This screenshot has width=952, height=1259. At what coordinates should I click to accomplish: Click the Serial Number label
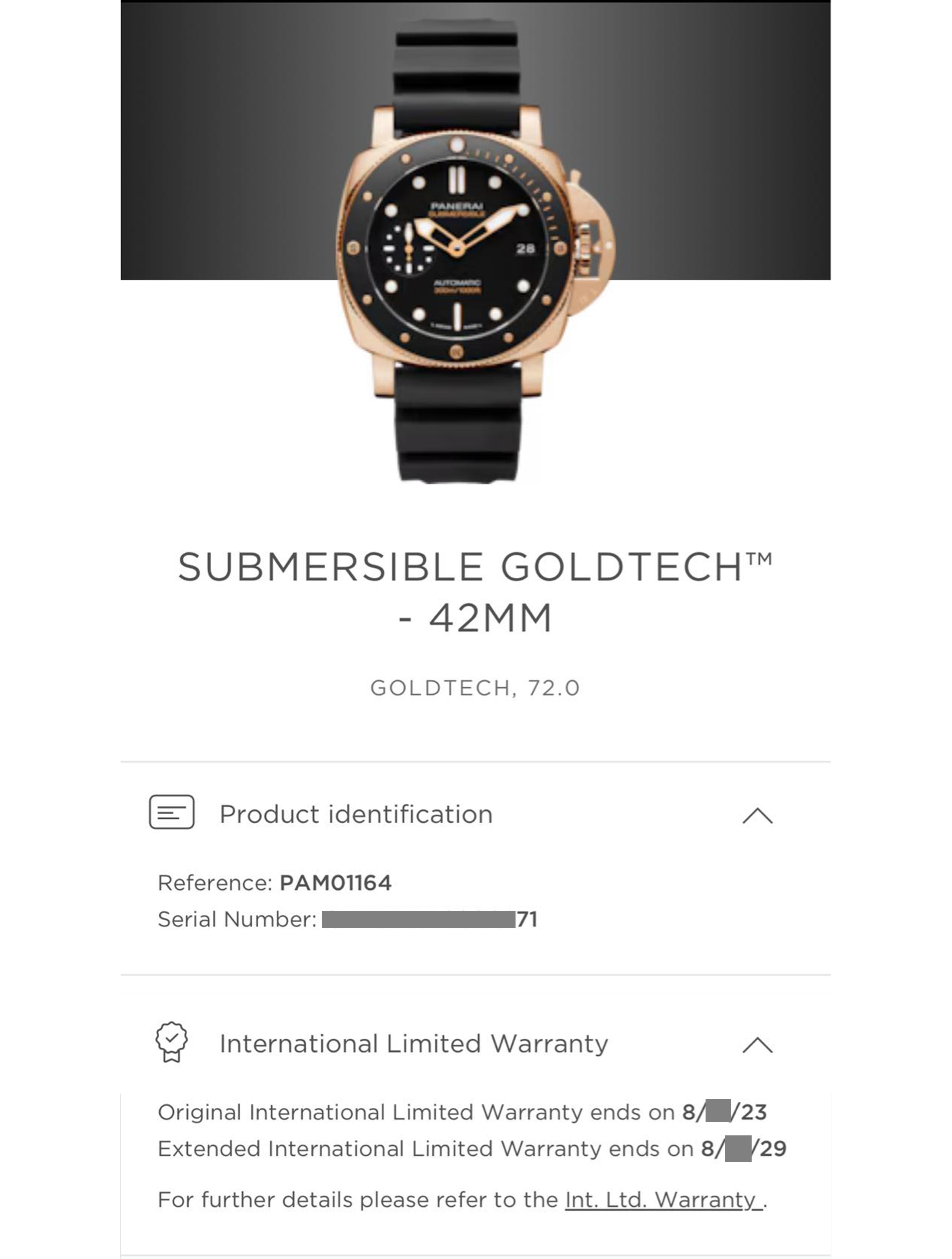pyautogui.click(x=237, y=919)
